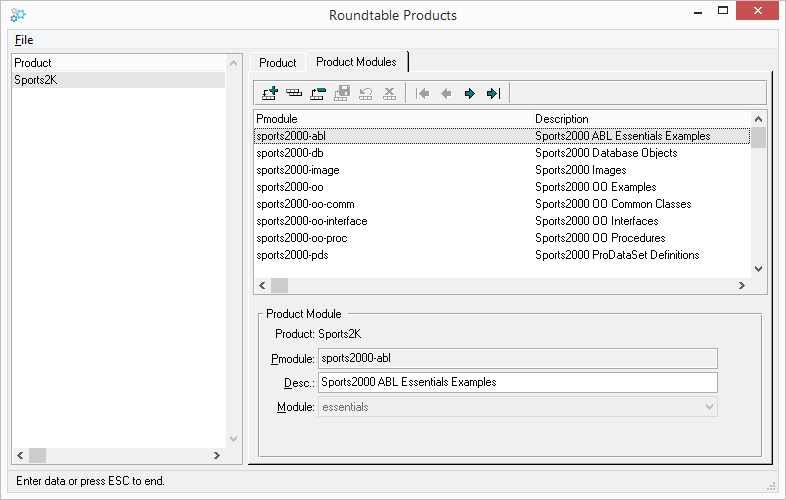Click 'Sports2000 OO Common Classes' description cell
786x500 pixels.
[x=613, y=204]
